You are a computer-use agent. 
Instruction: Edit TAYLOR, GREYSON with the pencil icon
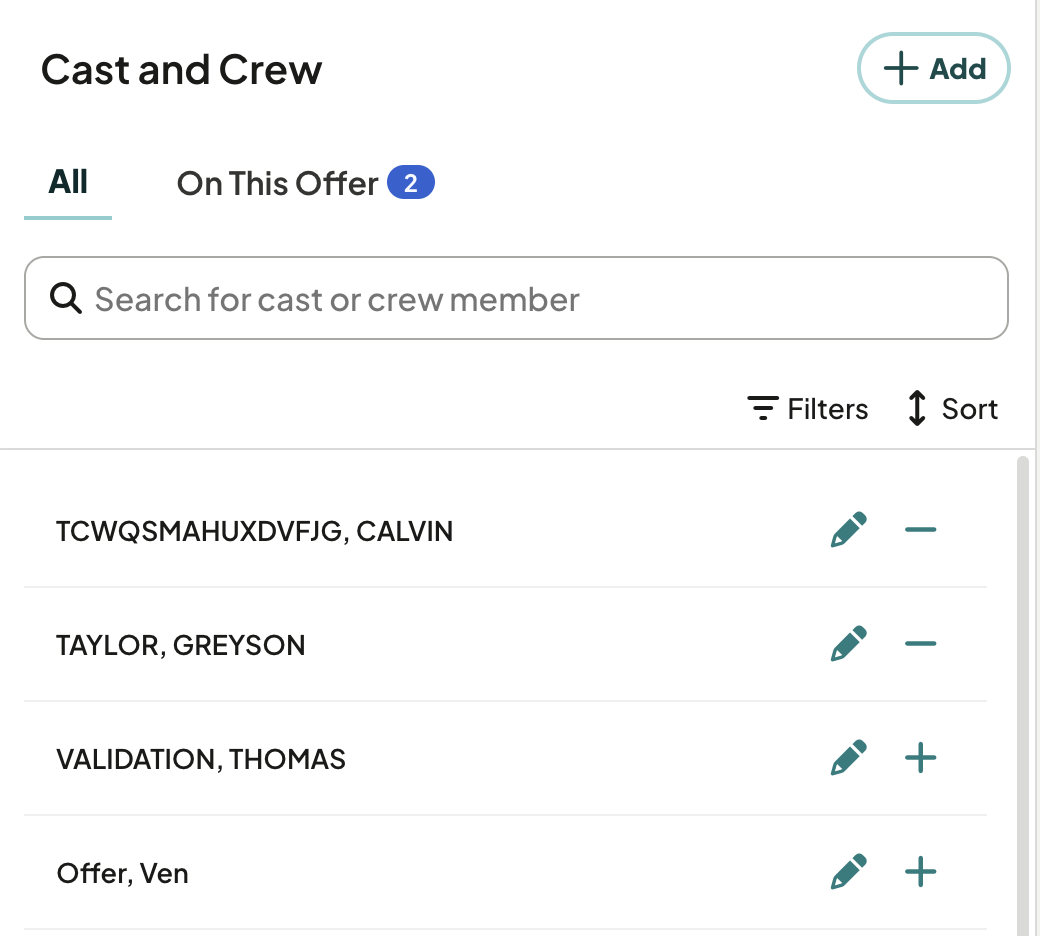click(848, 643)
